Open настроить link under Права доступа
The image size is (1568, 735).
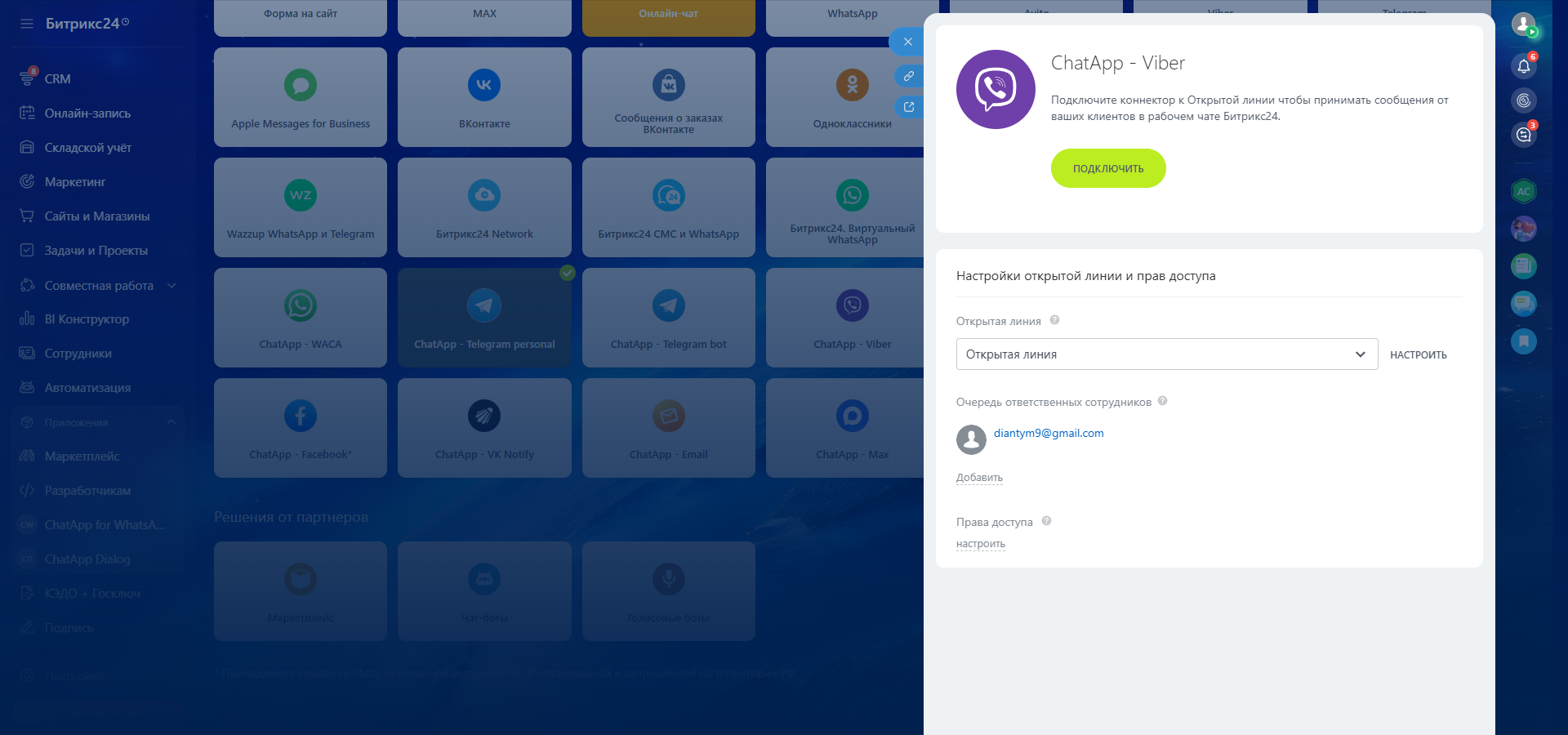click(x=980, y=544)
